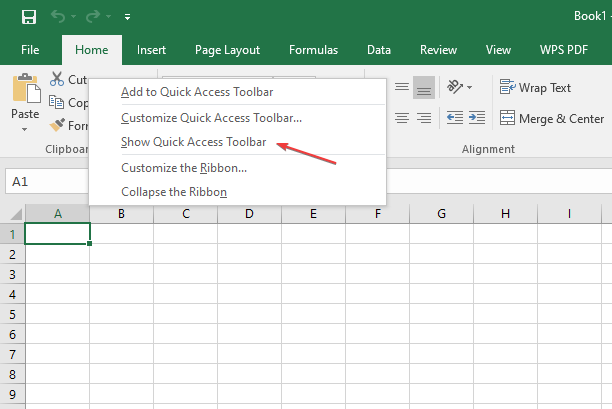Click the Copy icon
Viewport: 612px width, 409px height.
(57, 102)
